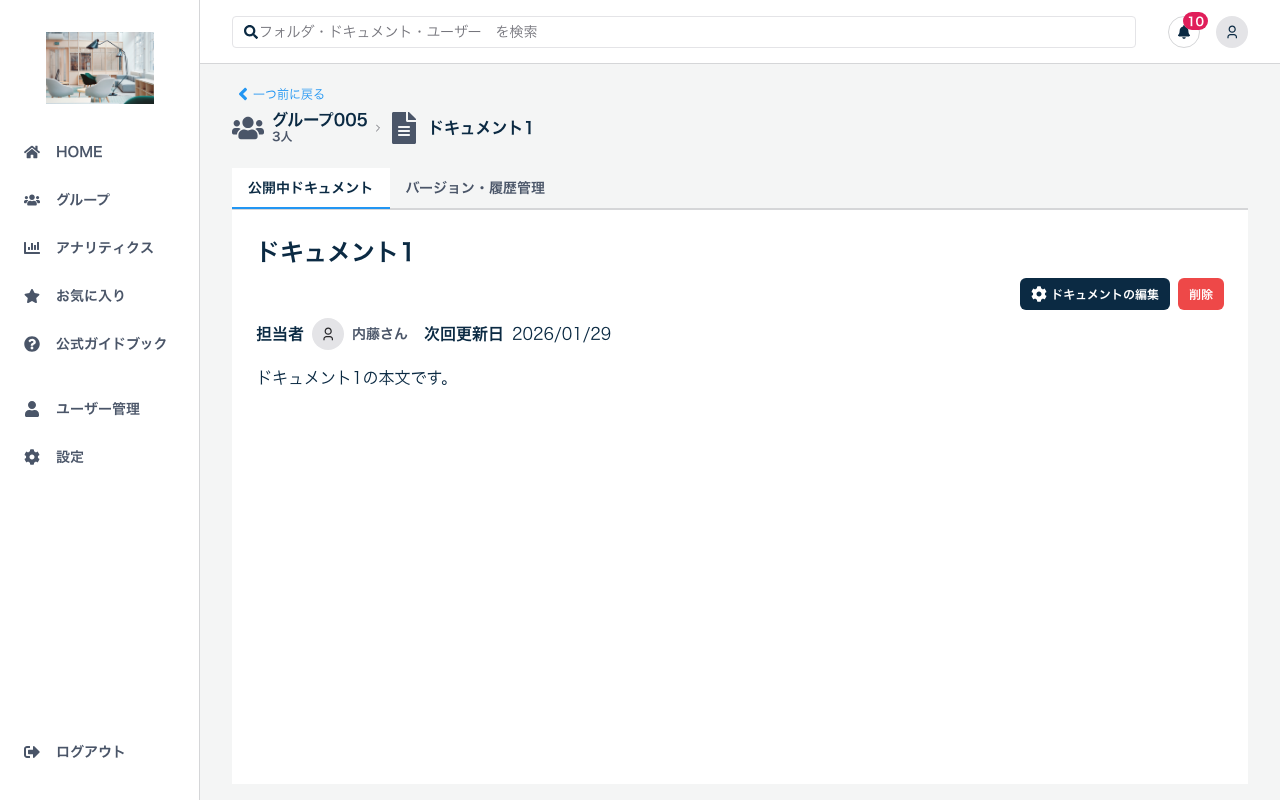Click the gear icon on the edit button
The height and width of the screenshot is (800, 1280).
pos(1039,294)
